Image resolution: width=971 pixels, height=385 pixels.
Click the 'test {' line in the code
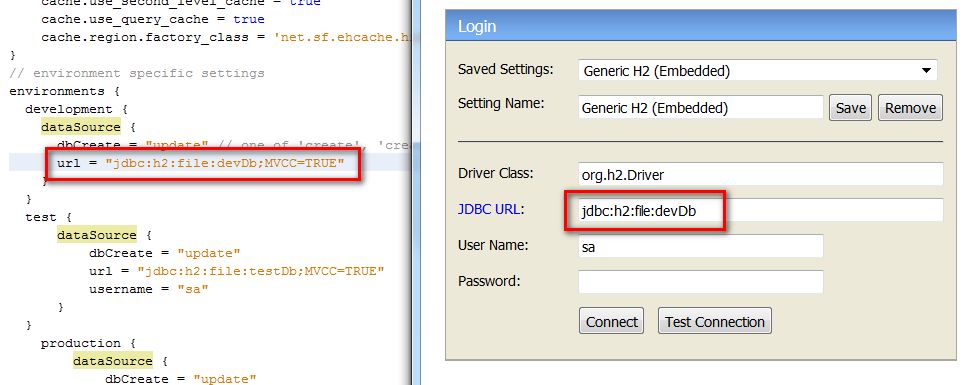(49, 217)
